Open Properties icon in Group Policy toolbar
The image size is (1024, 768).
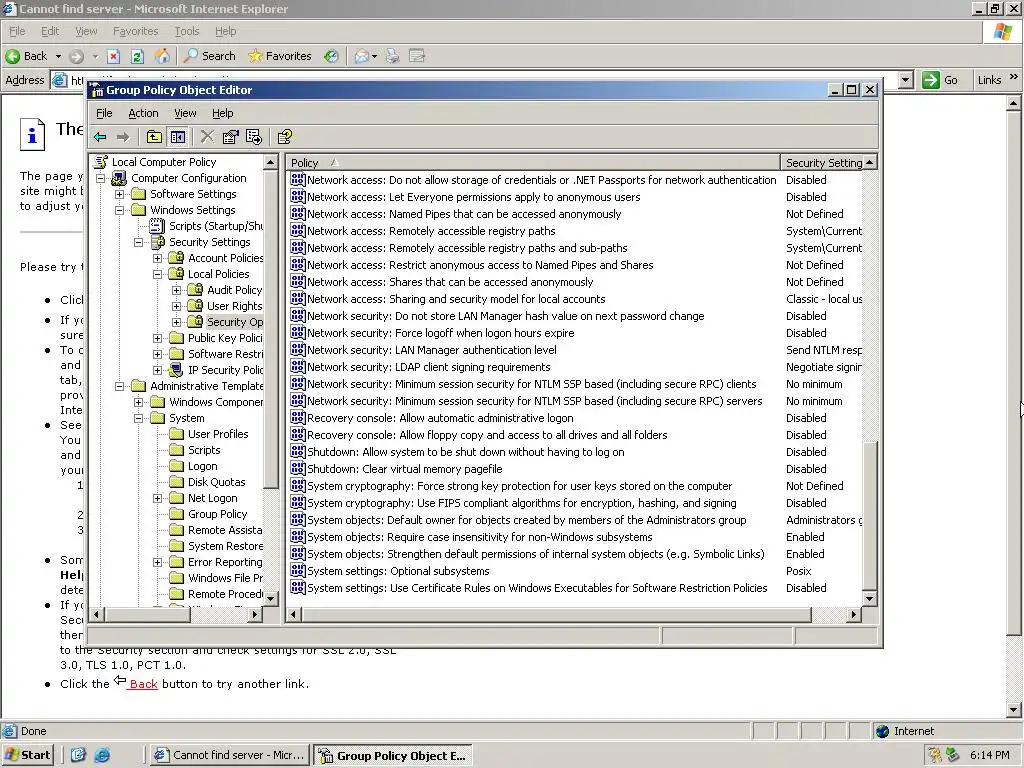point(231,137)
